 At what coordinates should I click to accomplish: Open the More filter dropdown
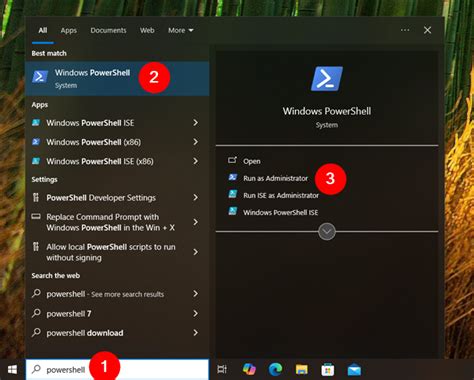click(181, 30)
